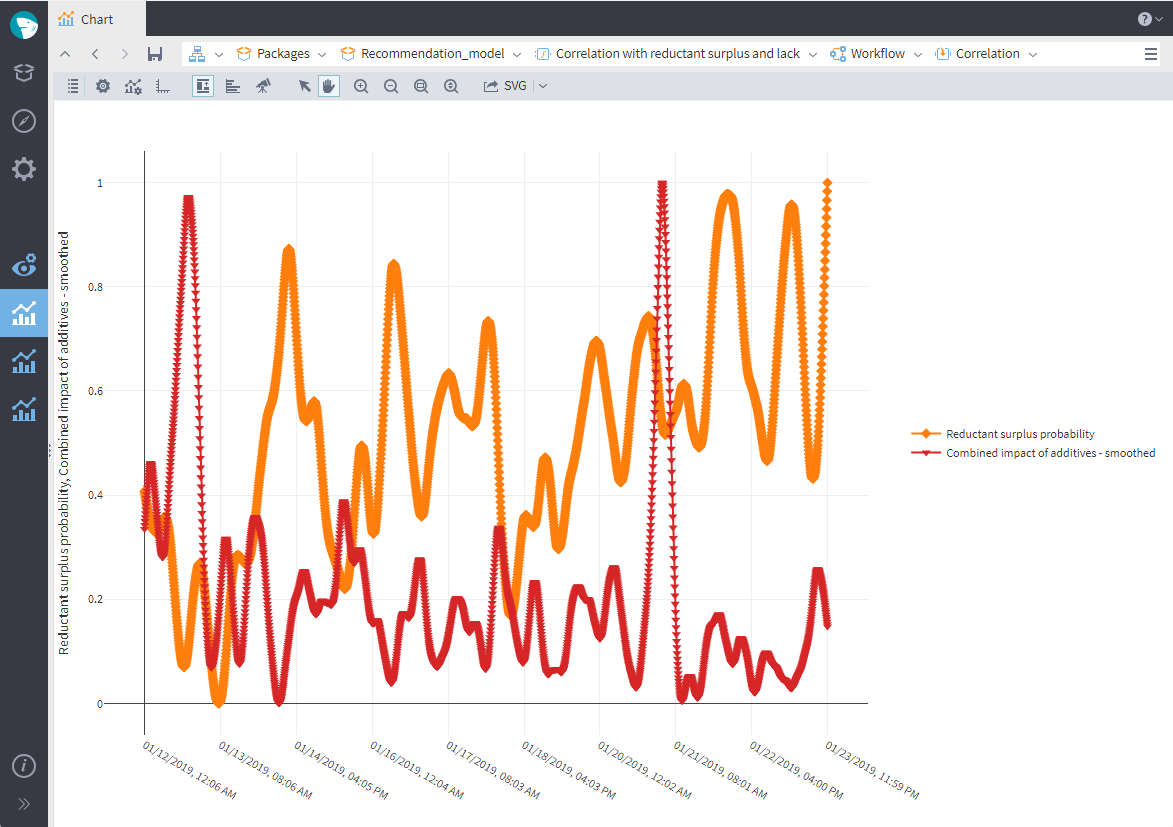This screenshot has height=827, width=1173.
Task: Select the bottom-most chart icon in sidebar
Action: click(24, 409)
